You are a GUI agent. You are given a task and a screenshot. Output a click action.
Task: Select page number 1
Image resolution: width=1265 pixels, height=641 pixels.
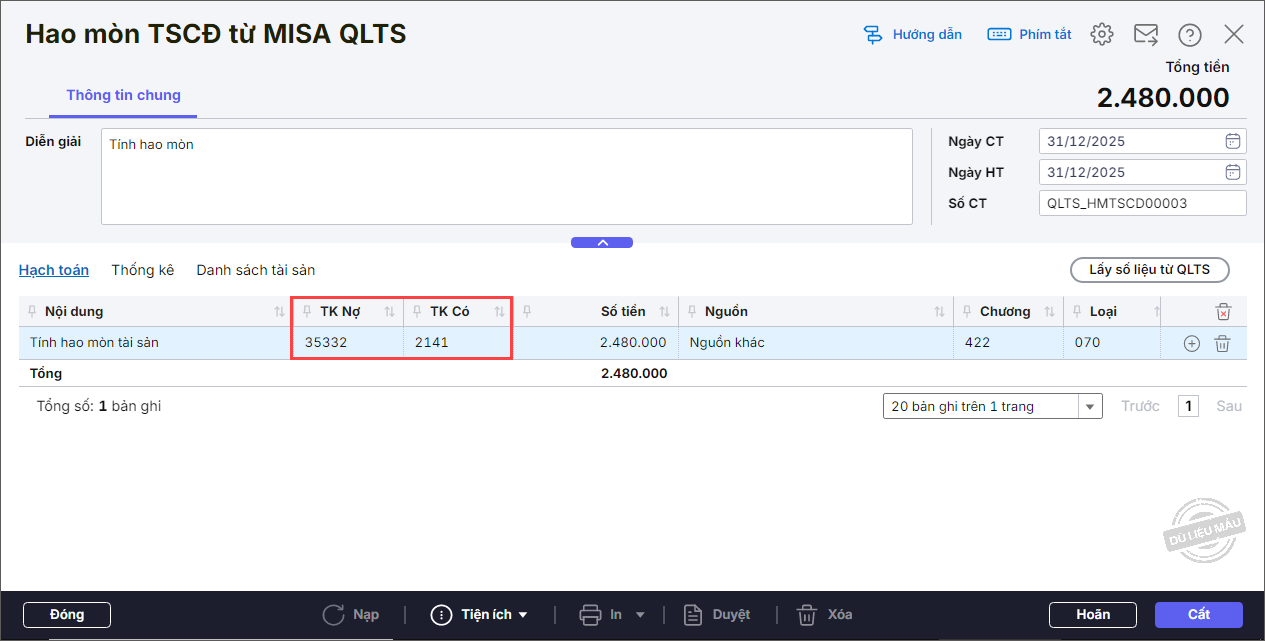point(1188,406)
